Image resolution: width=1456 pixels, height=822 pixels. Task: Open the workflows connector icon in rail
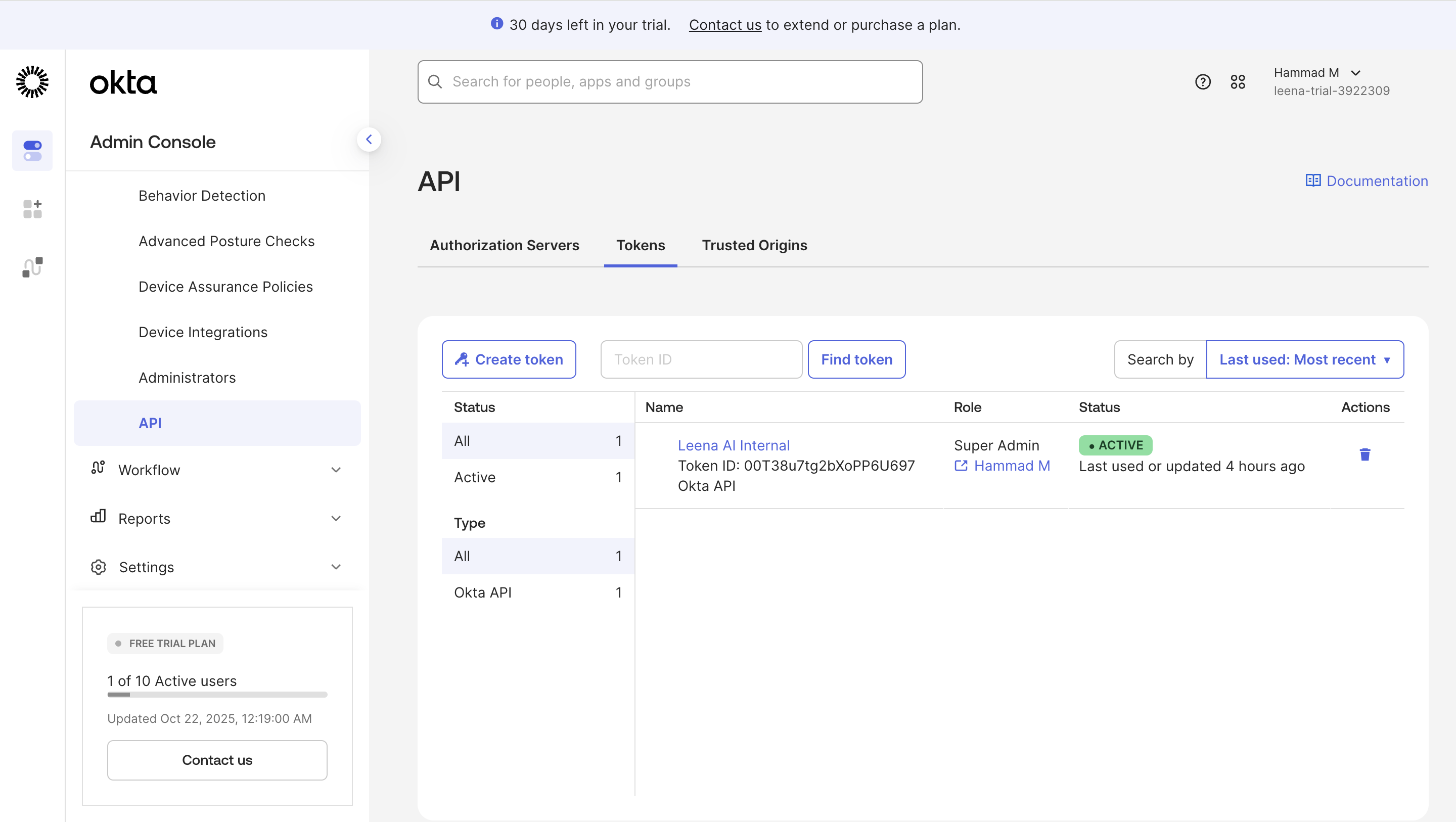[x=32, y=267]
